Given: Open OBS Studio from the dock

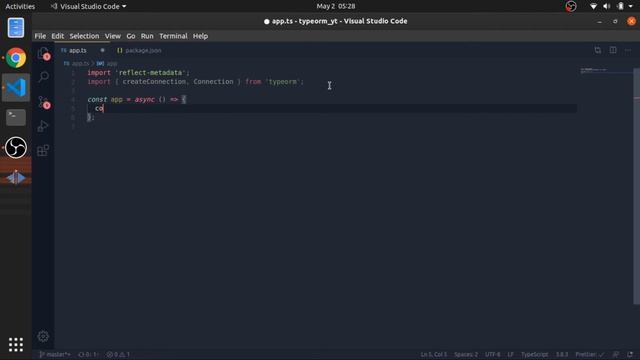Looking at the screenshot, I should point(16,147).
